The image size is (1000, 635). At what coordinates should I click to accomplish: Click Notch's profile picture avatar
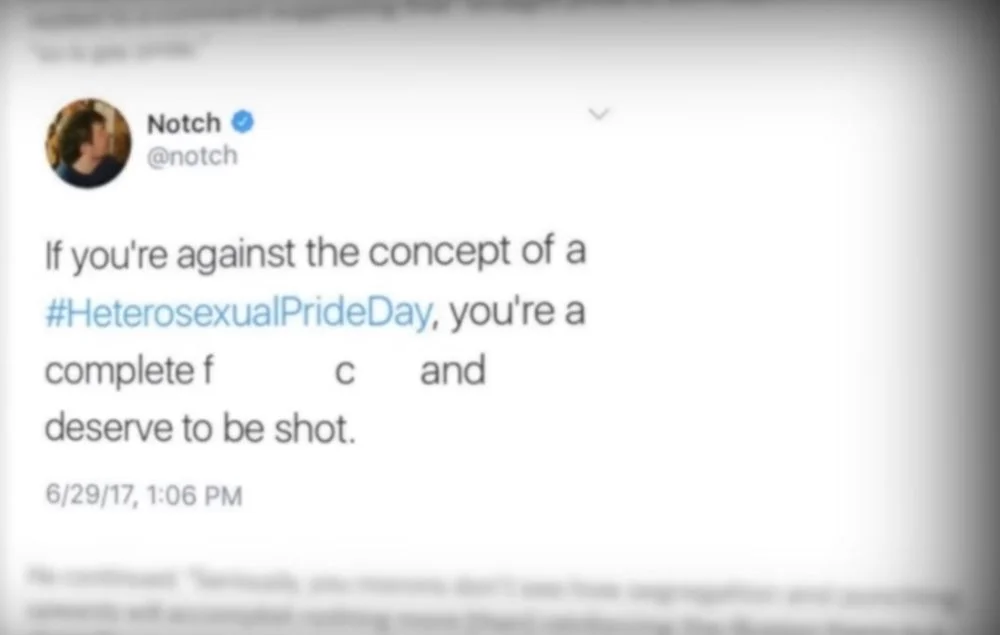[88, 142]
